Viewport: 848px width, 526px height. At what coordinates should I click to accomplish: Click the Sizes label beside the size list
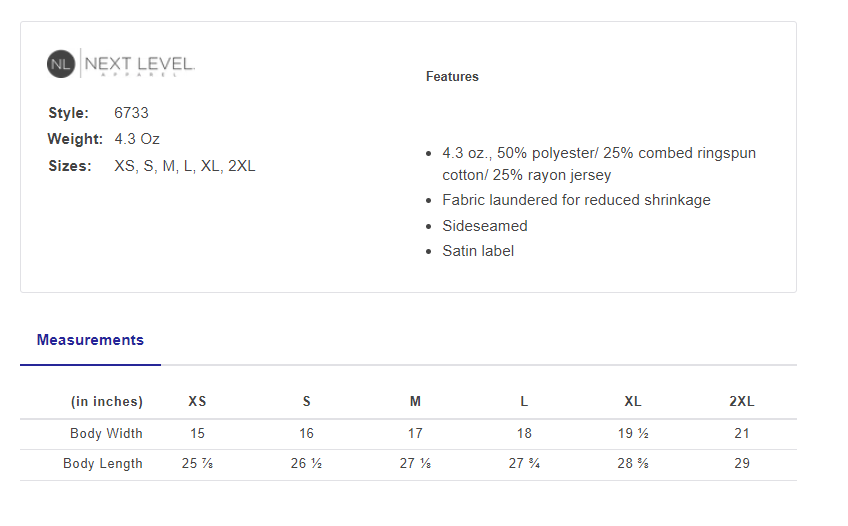(70, 166)
